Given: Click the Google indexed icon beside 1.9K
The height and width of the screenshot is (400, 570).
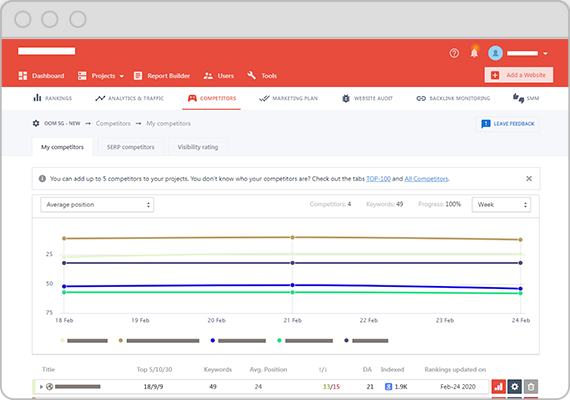Looking at the screenshot, I should 388,387.
